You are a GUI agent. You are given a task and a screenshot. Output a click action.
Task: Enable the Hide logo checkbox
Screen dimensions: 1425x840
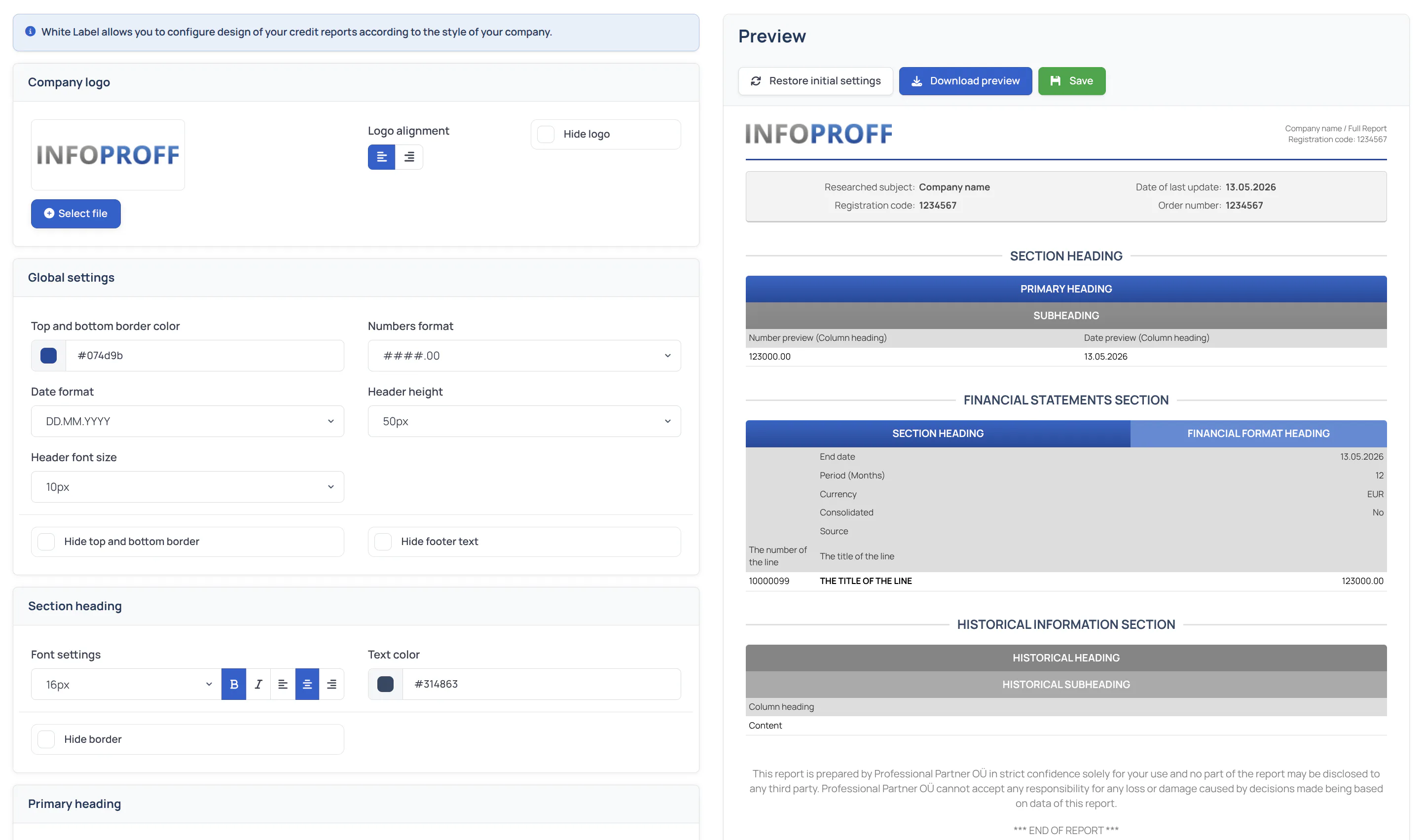point(546,134)
